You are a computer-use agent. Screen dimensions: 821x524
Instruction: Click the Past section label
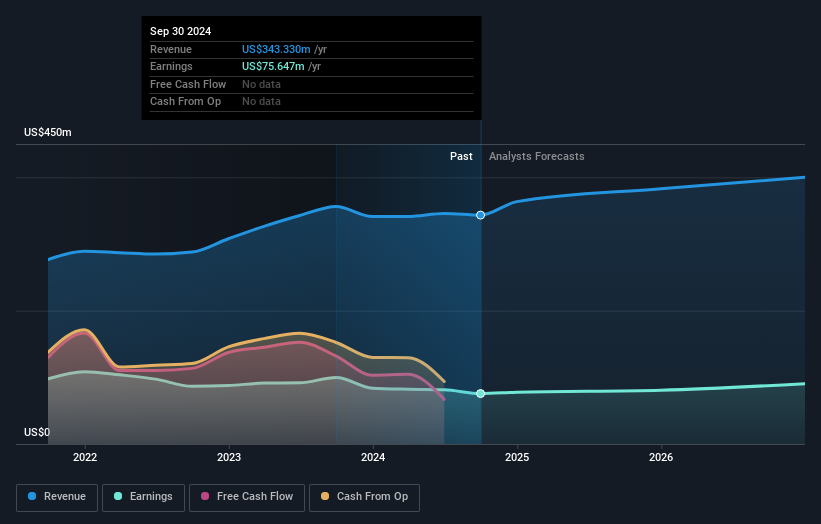click(461, 157)
